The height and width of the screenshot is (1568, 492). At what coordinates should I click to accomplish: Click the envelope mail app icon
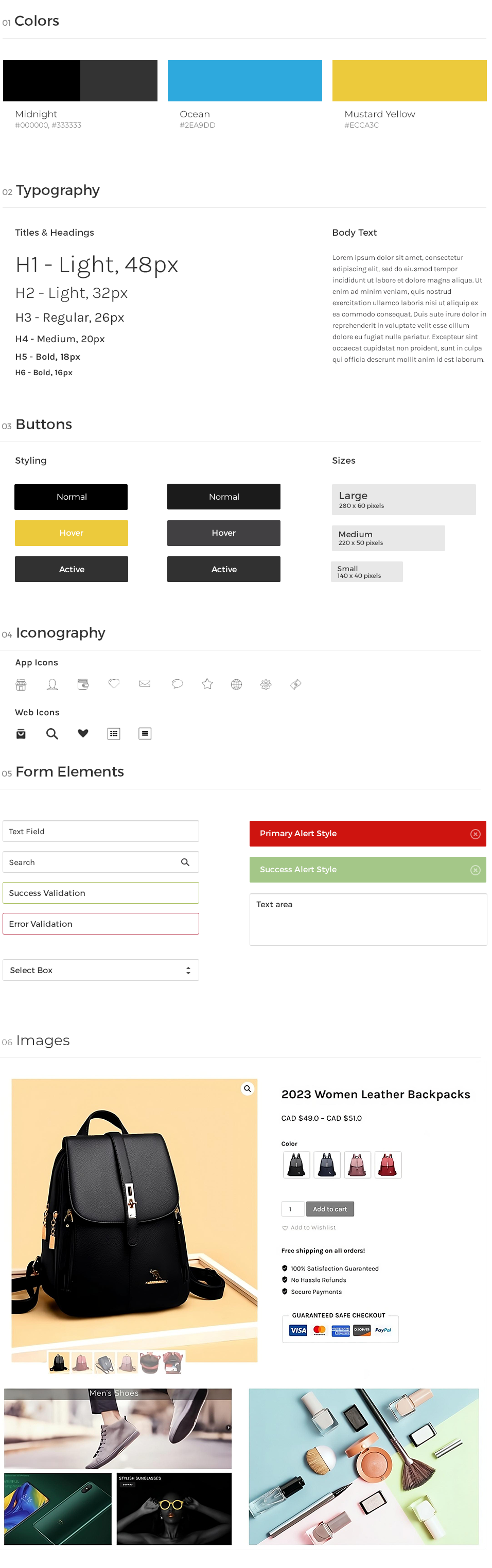pyautogui.click(x=145, y=683)
